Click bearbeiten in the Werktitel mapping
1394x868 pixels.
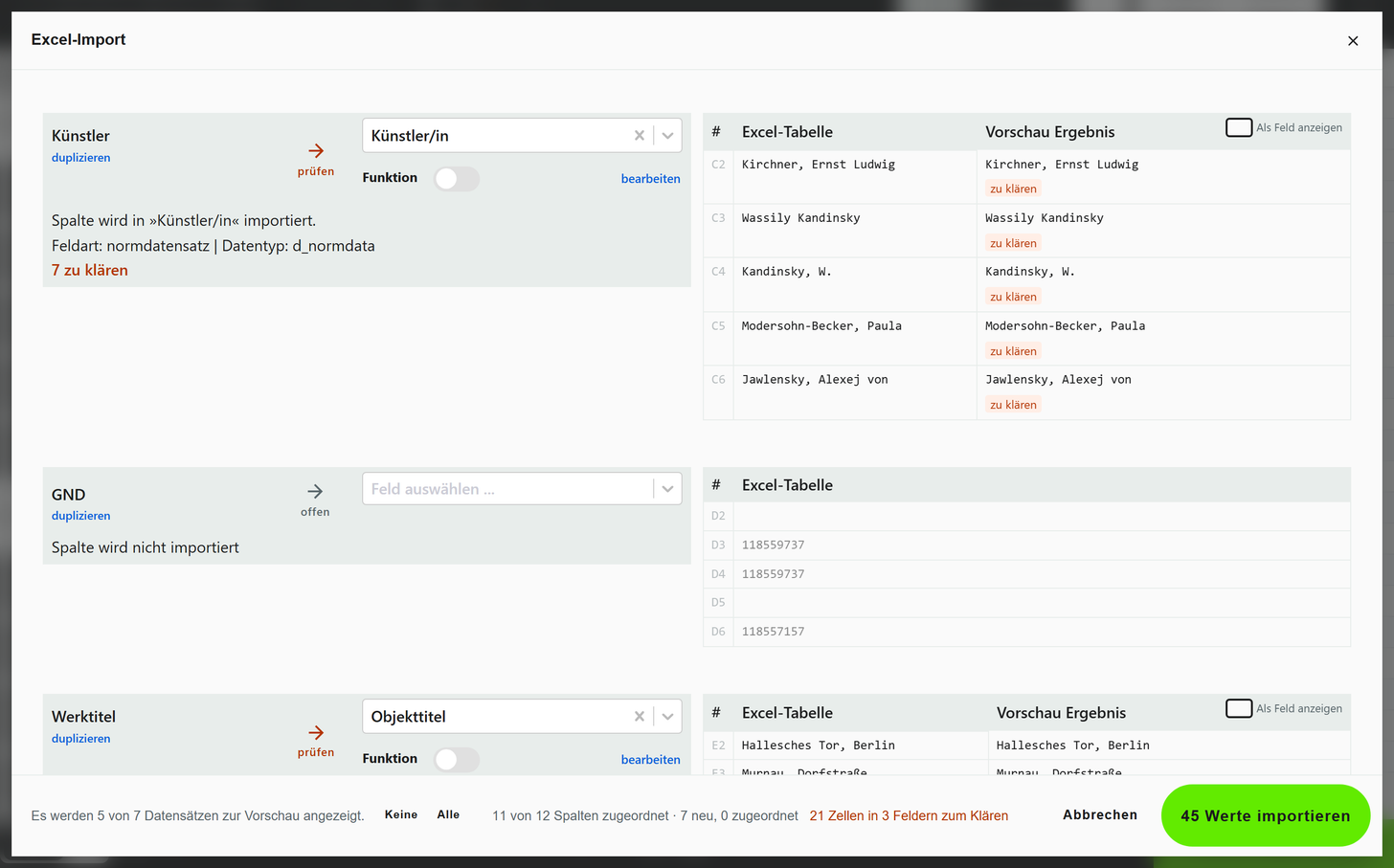coord(650,760)
